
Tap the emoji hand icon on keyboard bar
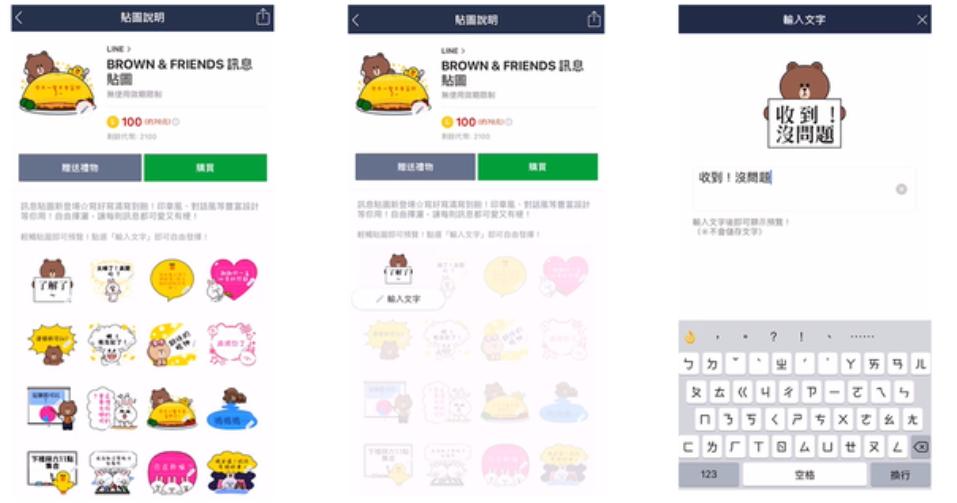pos(690,337)
